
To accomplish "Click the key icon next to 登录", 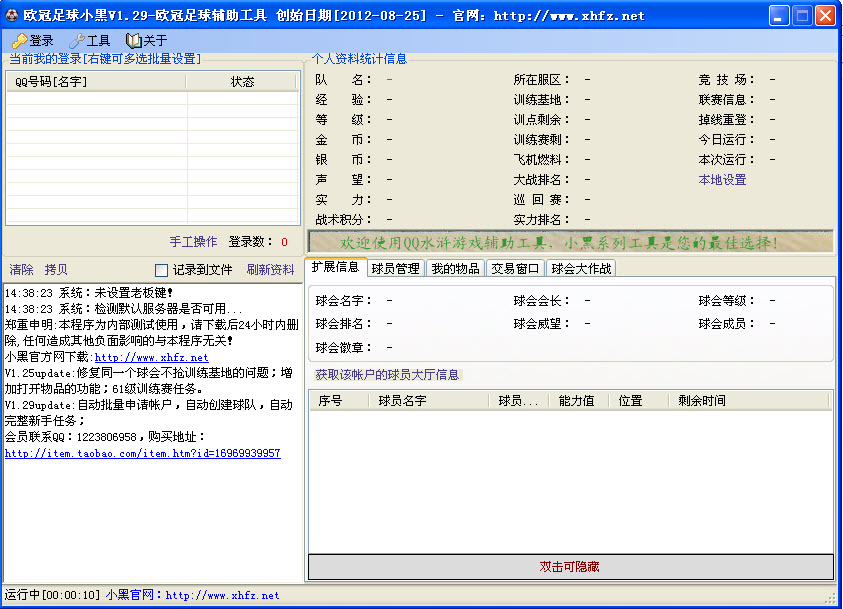I will (x=19, y=41).
